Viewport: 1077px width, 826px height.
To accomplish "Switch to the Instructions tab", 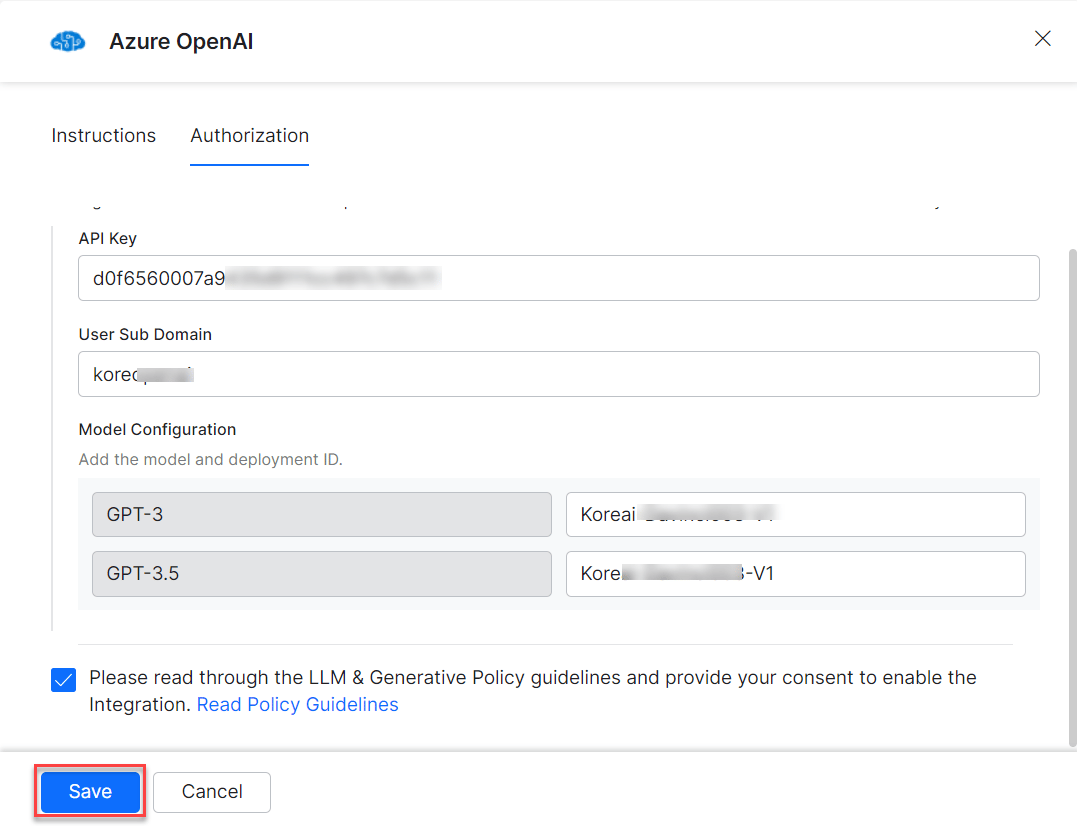I will [x=104, y=135].
